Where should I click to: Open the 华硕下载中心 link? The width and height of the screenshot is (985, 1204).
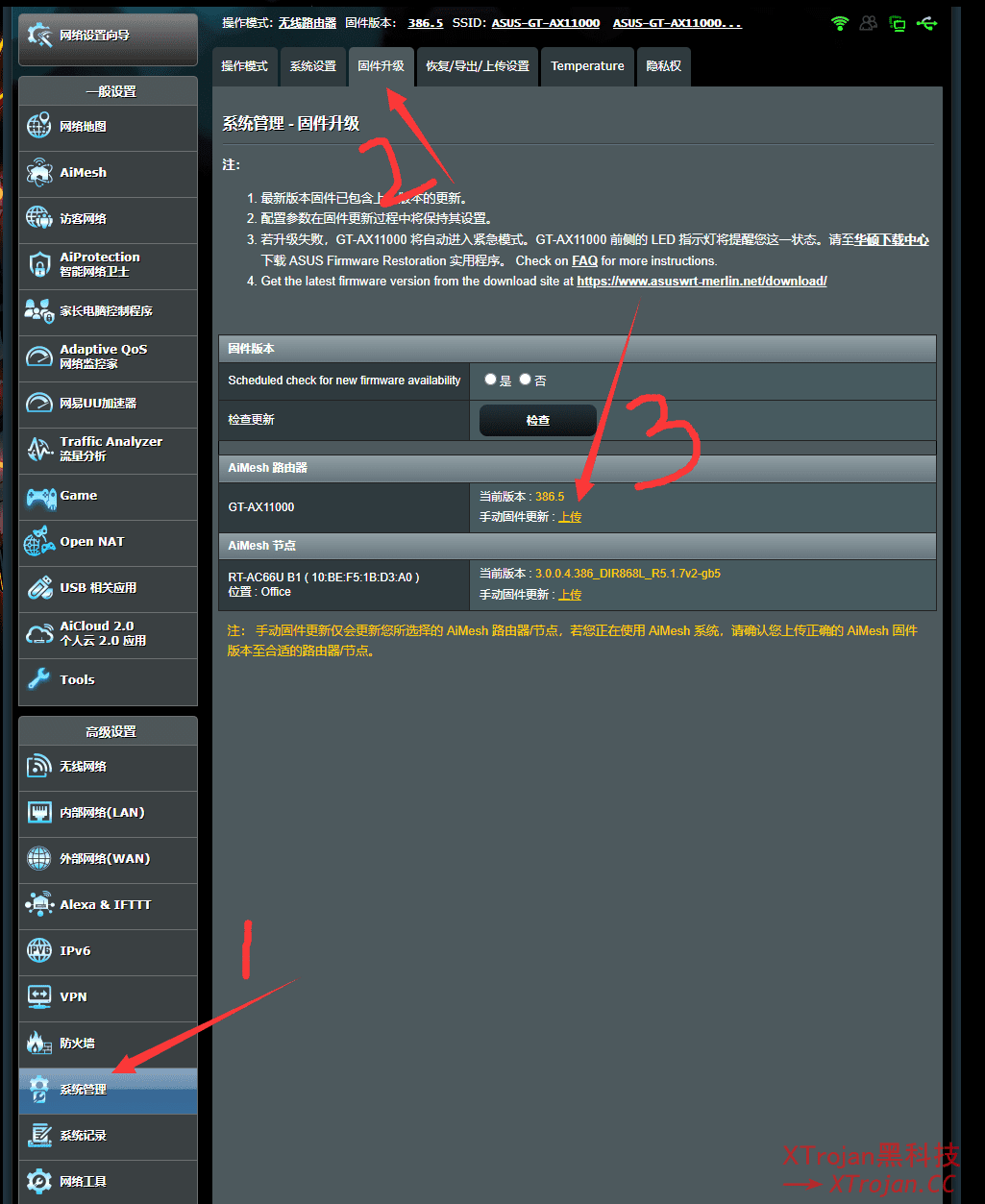click(892, 240)
